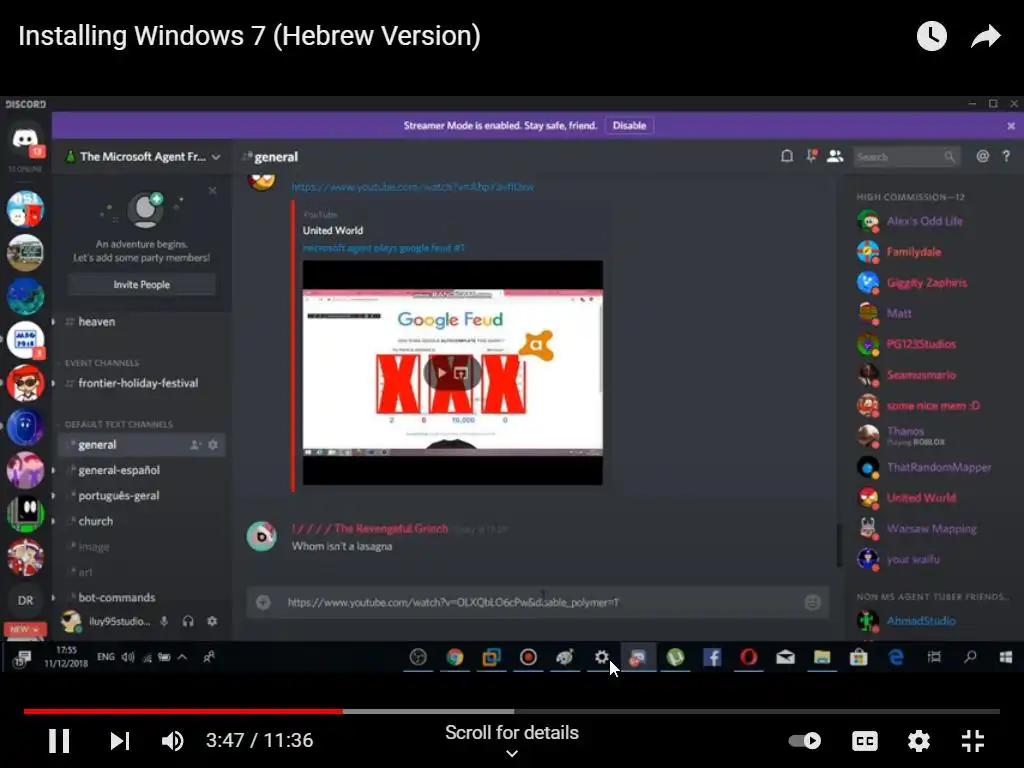The width and height of the screenshot is (1024, 768).
Task: Collapse Event Channels category
Action: (x=101, y=362)
